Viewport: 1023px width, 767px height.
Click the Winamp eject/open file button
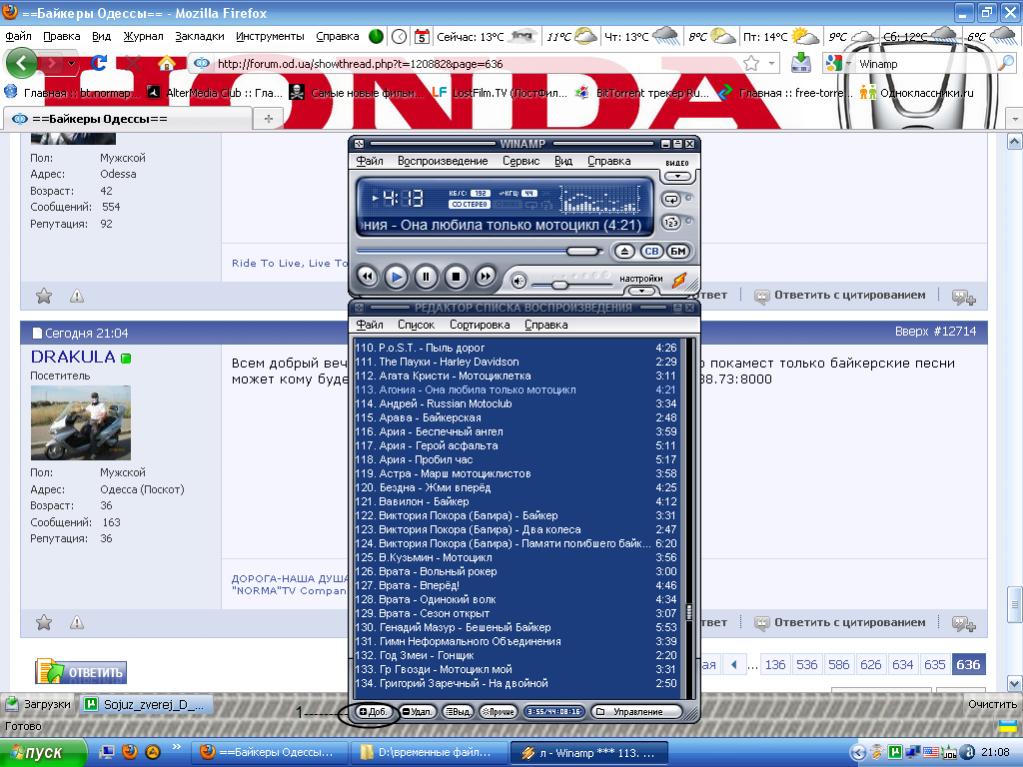624,251
